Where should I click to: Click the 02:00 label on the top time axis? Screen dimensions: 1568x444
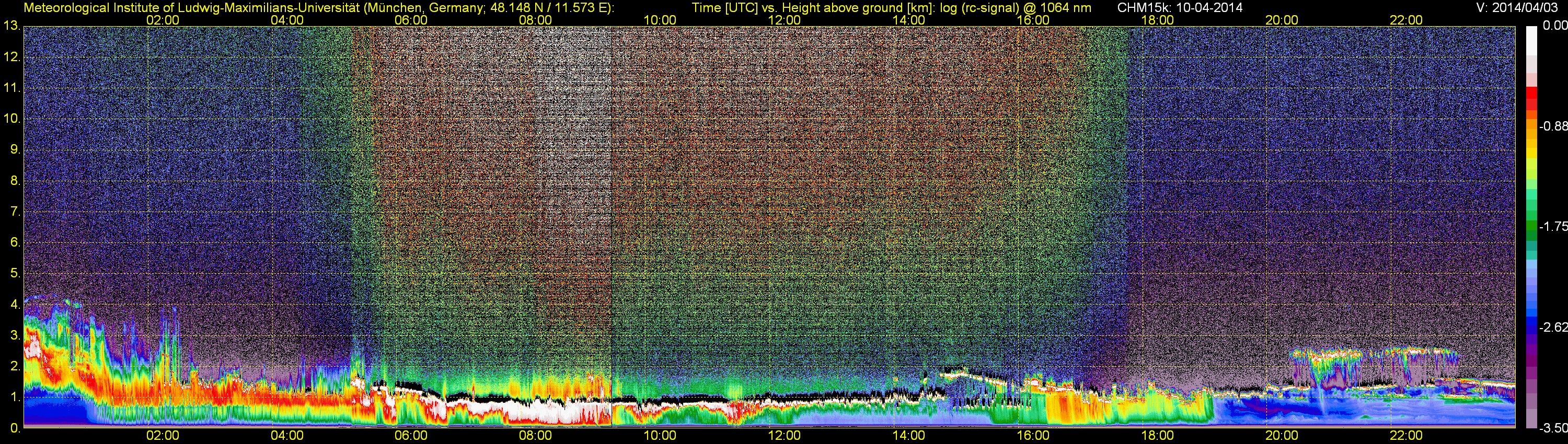(x=163, y=20)
